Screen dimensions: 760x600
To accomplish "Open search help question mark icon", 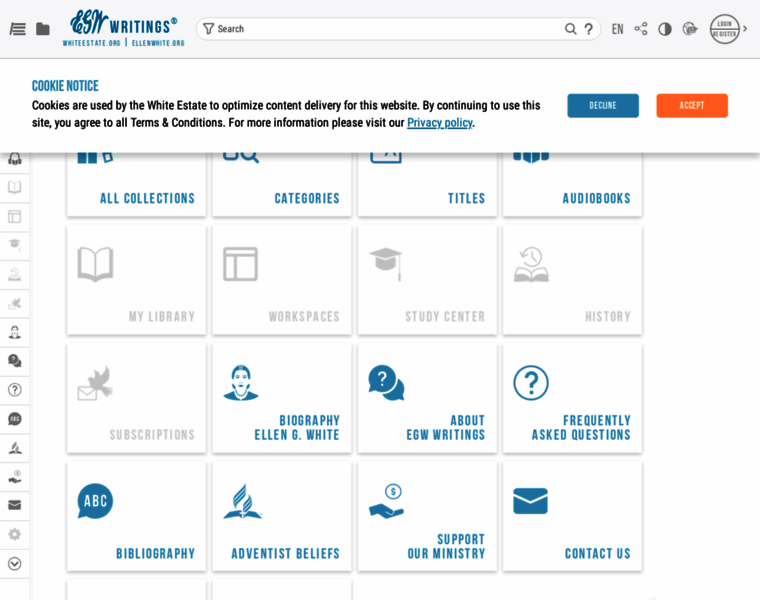I will coord(588,29).
